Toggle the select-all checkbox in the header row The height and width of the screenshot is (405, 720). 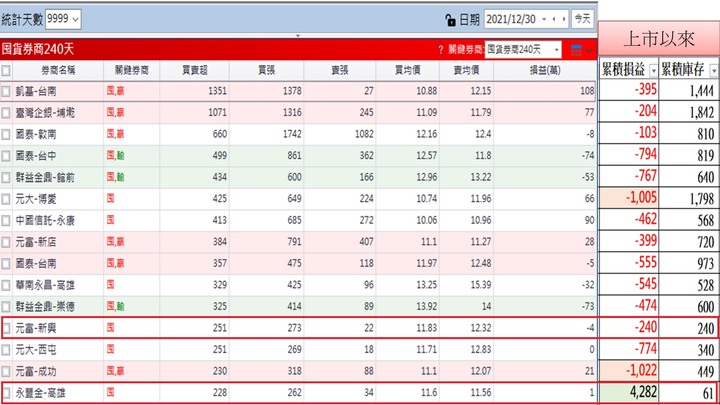6,70
